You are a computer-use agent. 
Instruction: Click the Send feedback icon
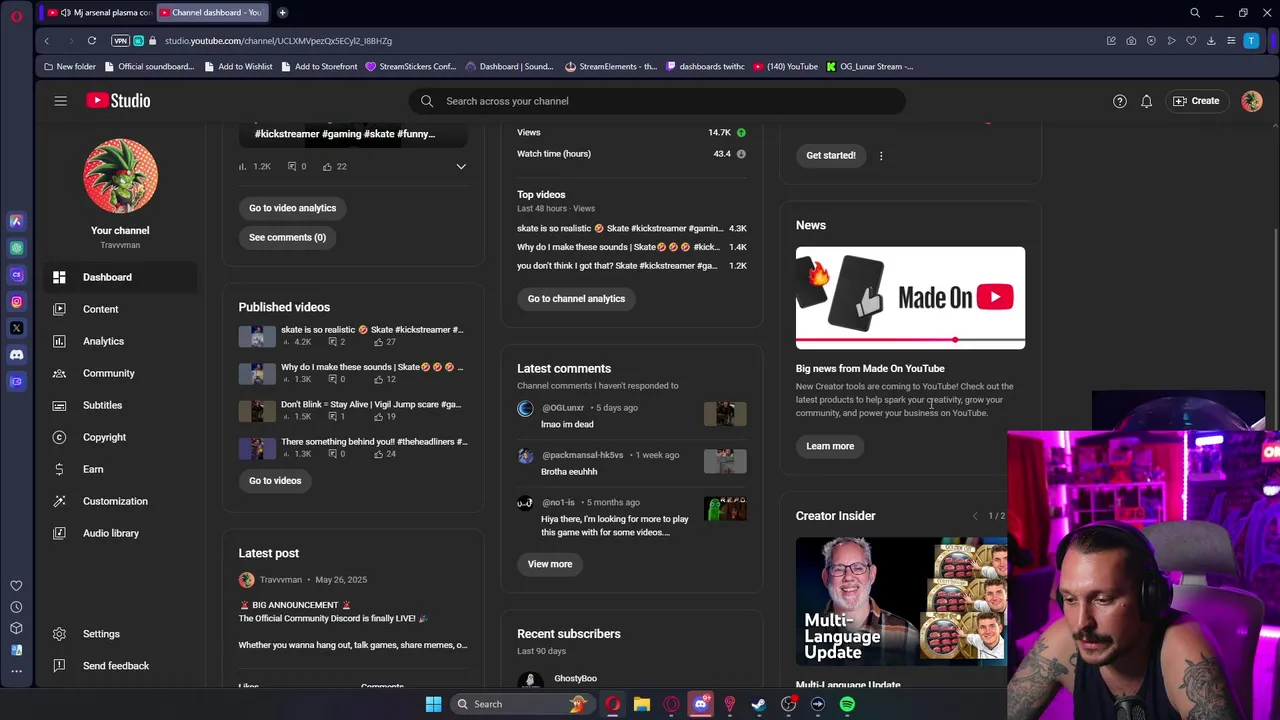coord(59,666)
